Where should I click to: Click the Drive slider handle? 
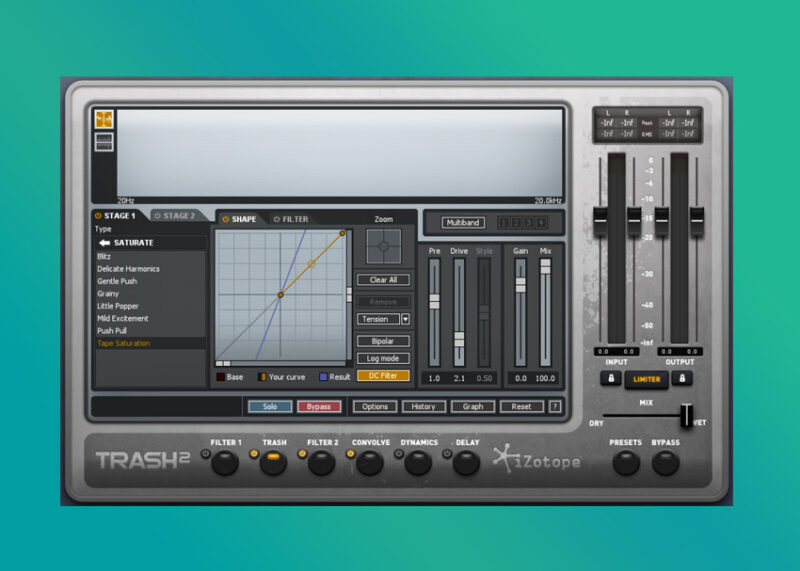point(459,339)
